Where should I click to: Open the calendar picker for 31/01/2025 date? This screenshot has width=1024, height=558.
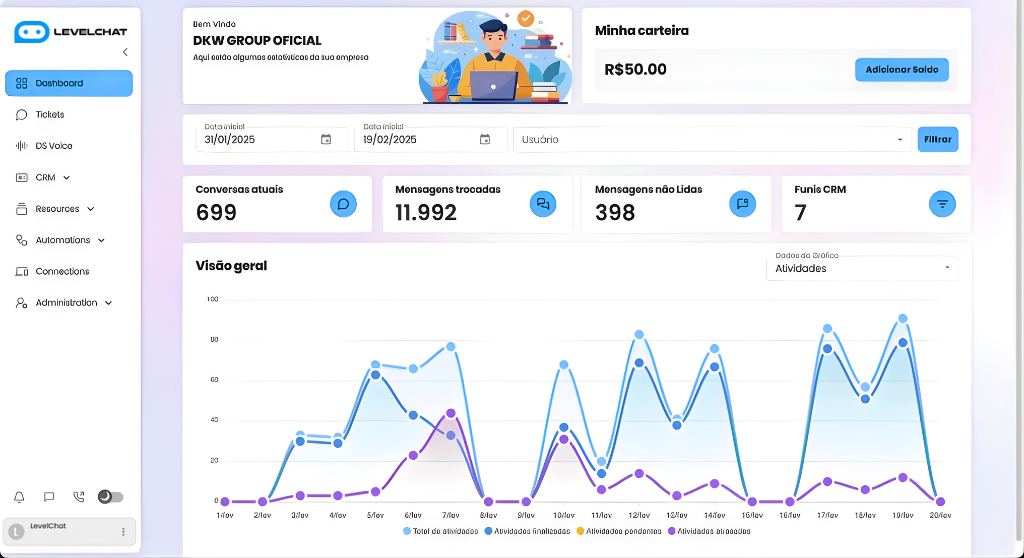(x=326, y=140)
